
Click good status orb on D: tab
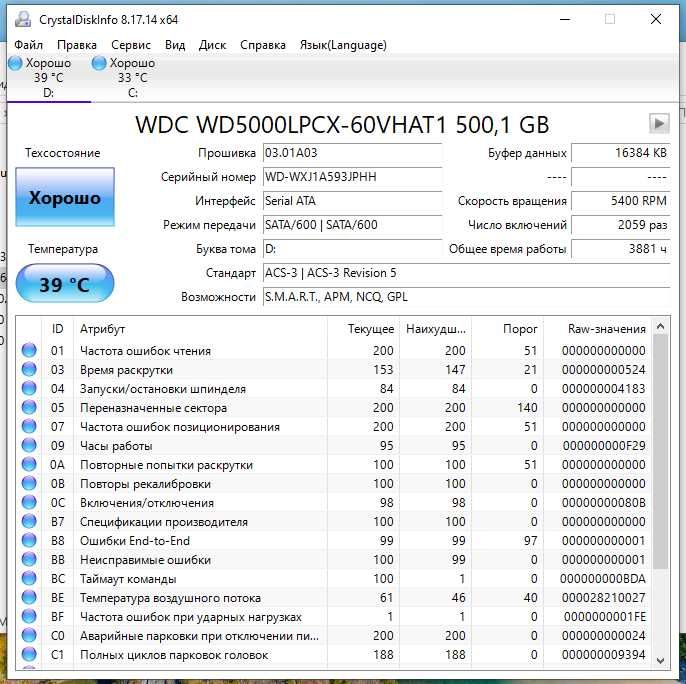pos(15,63)
